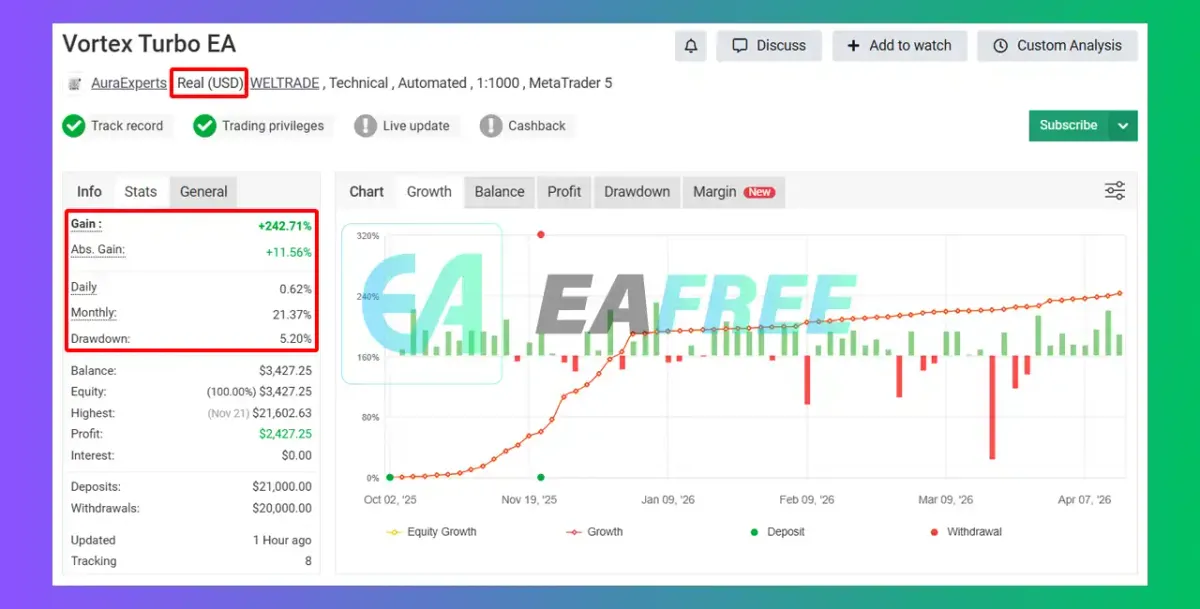
Task: Click the Vortex Turbo EA title
Action: pos(149,44)
